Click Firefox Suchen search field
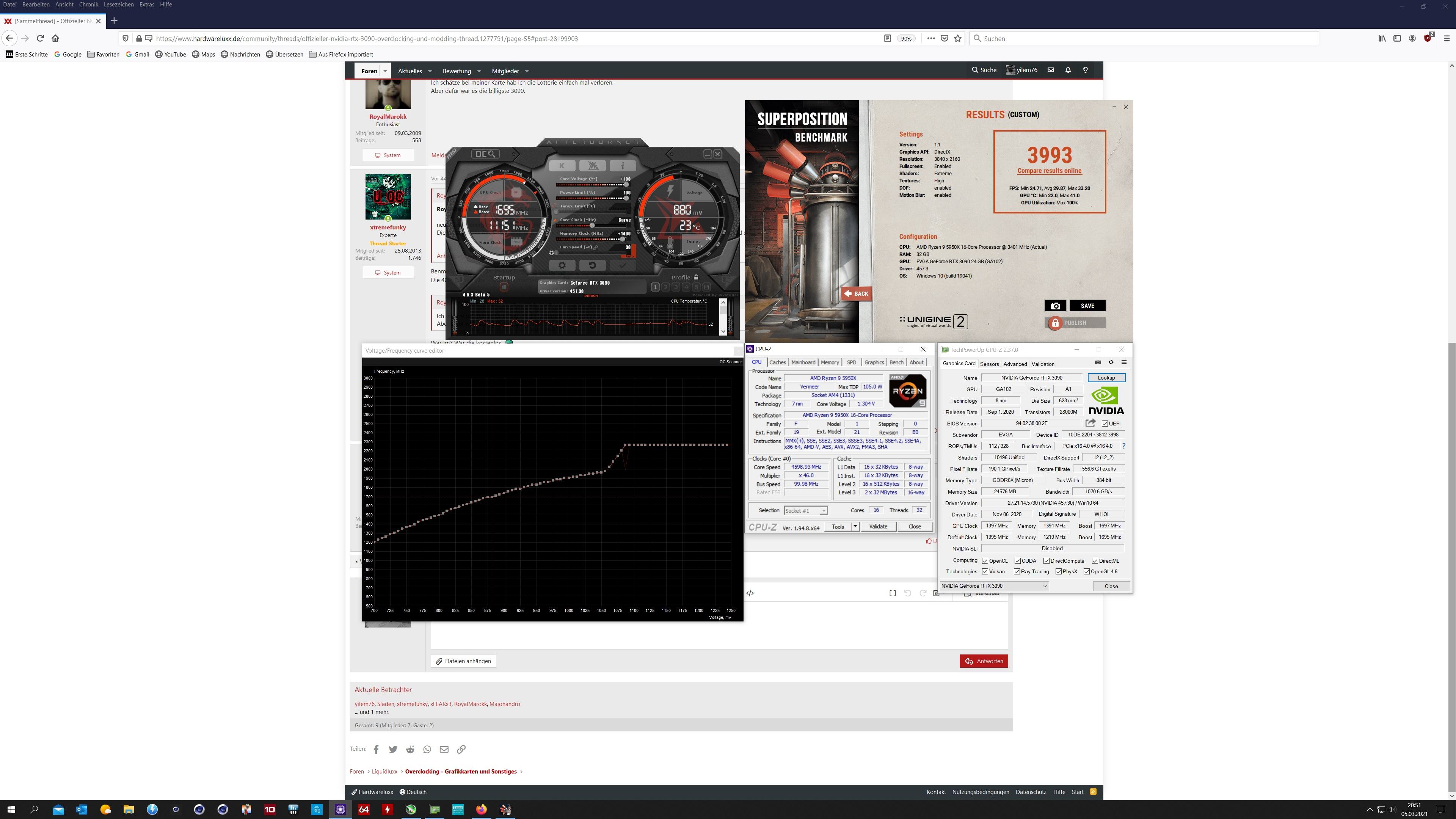1456x819 pixels. point(1145,38)
